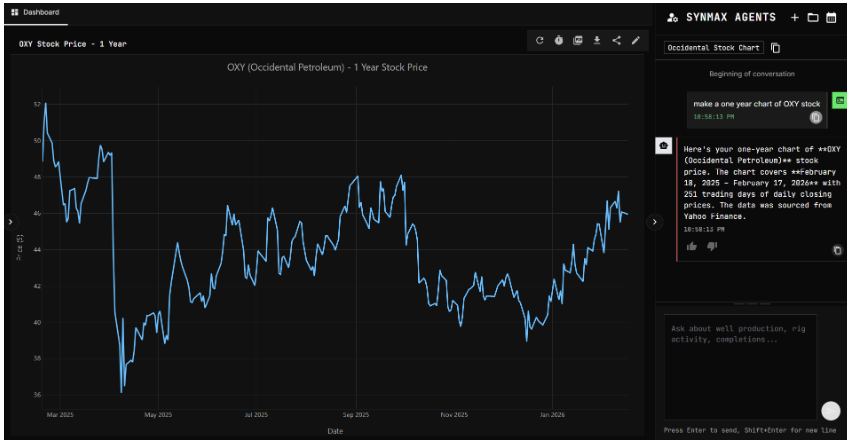The height and width of the screenshot is (445, 852).
Task: Open the folder icon in Synmax Agents header
Action: (812, 17)
